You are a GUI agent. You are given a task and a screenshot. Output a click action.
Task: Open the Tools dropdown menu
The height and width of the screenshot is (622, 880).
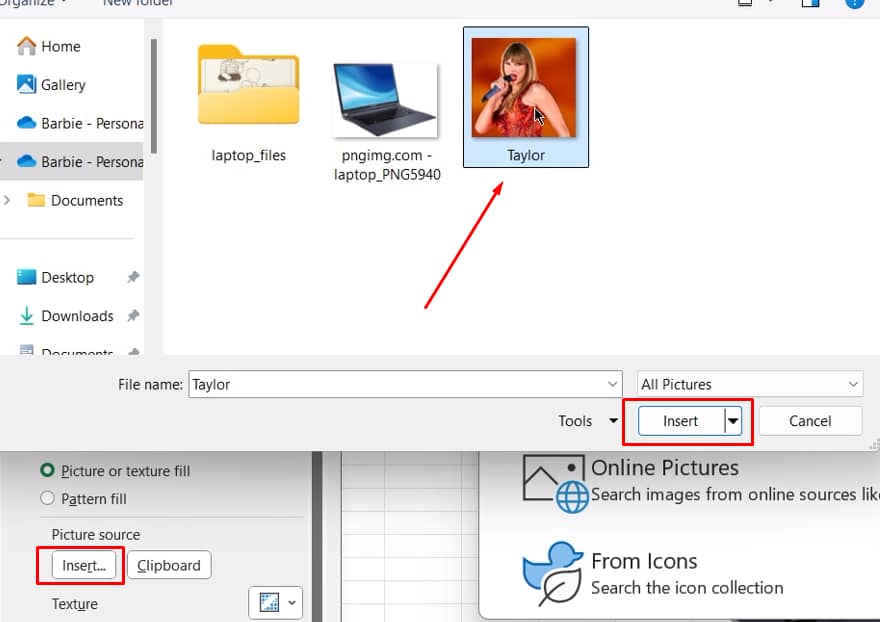pos(587,421)
